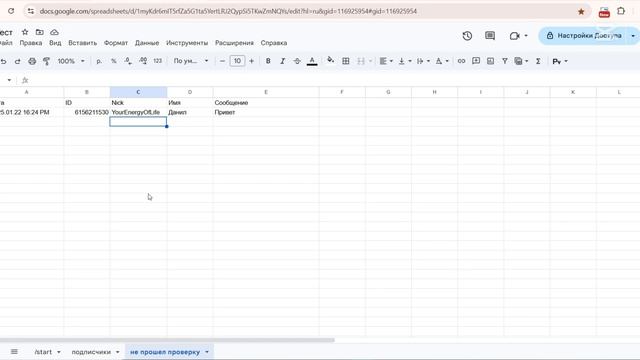Image resolution: width=640 pixels, height=360 pixels.
Task: Toggle strikethrough formatting
Action: coord(297,61)
